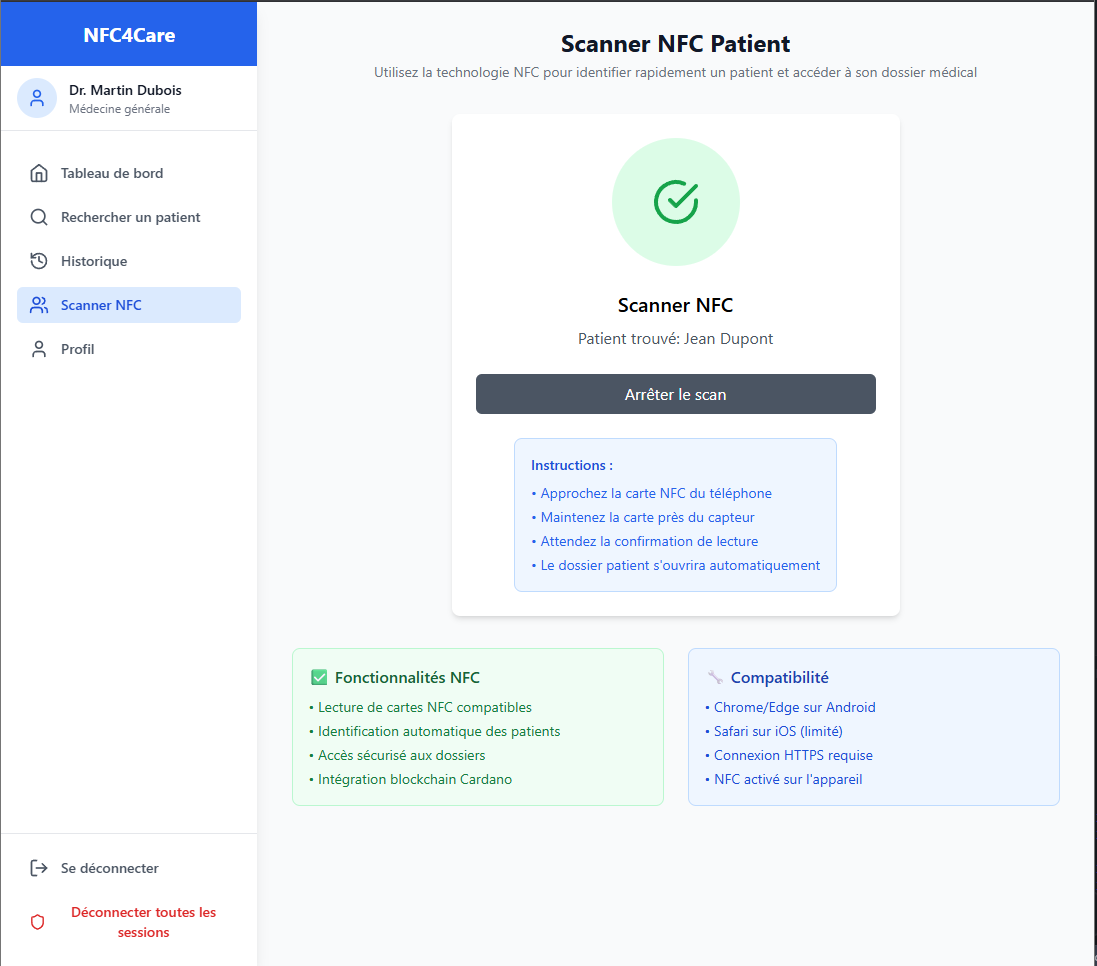Viewport: 1097px width, 966px height.
Task: Click the red shield icon
Action: (38, 922)
